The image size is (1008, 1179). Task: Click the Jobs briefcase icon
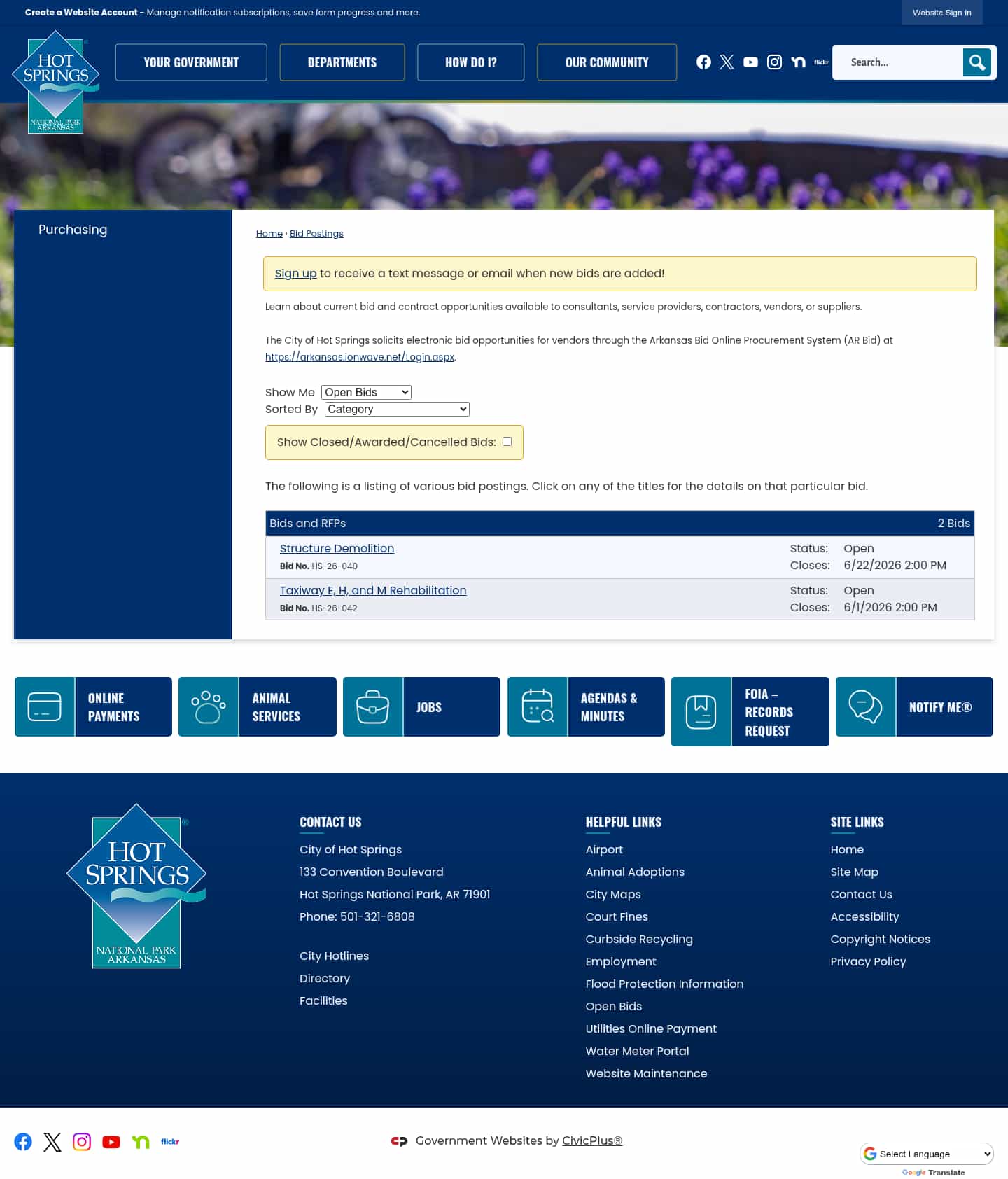[x=372, y=706]
